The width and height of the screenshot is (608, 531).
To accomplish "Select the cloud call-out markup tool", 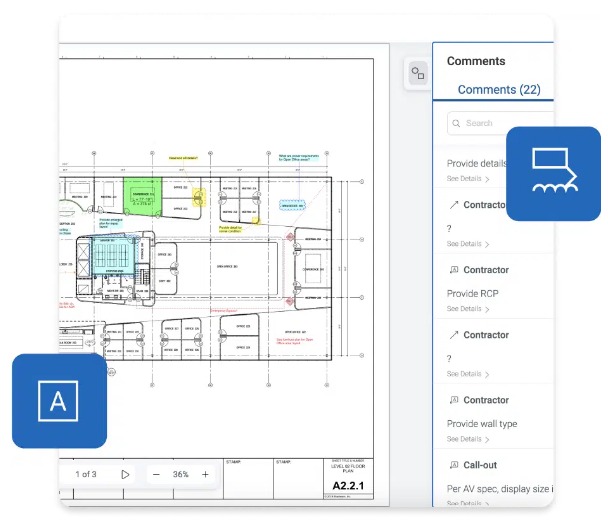I will point(553,173).
